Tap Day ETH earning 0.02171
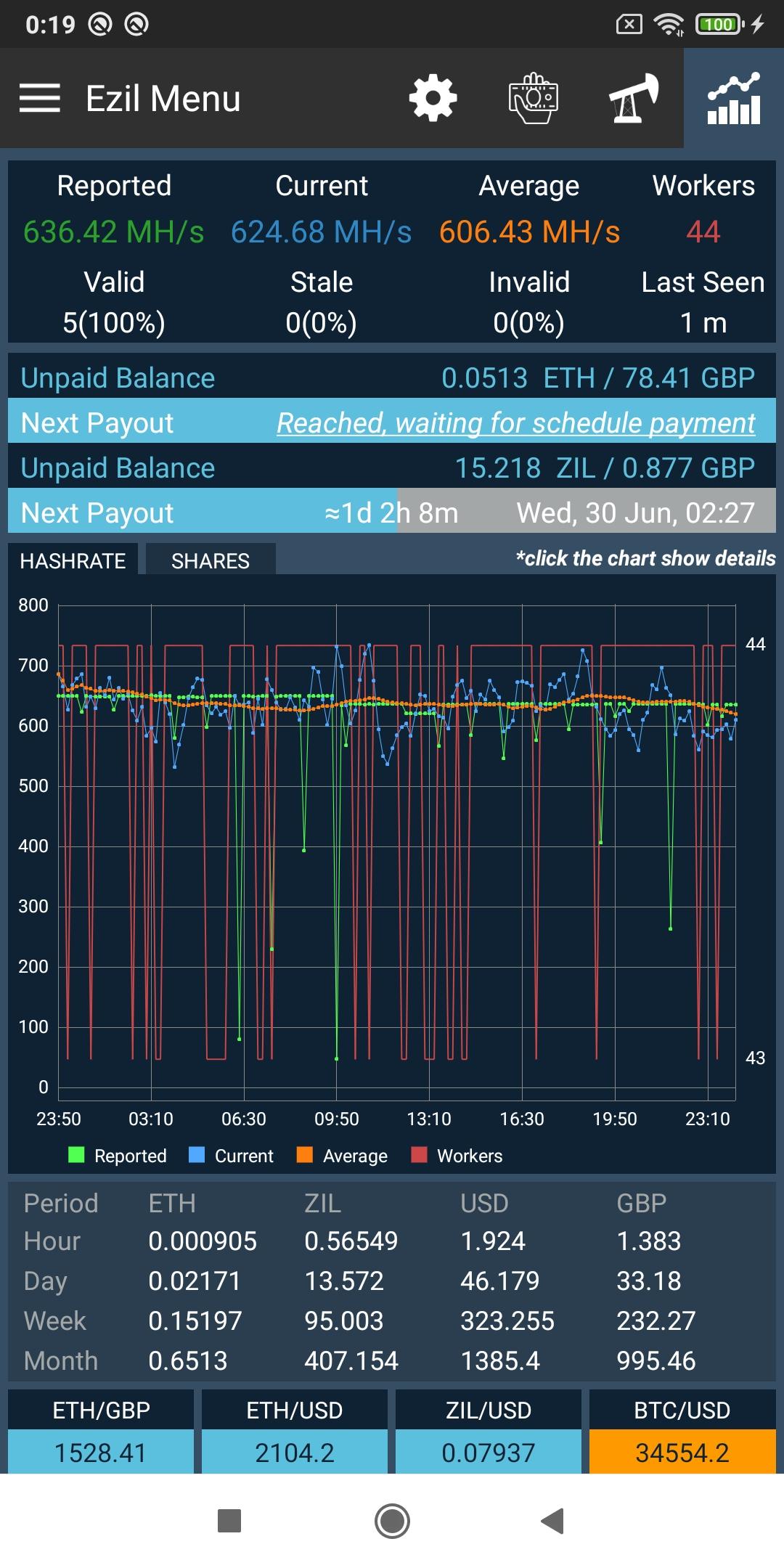The width and height of the screenshot is (784, 1568). (x=195, y=1281)
